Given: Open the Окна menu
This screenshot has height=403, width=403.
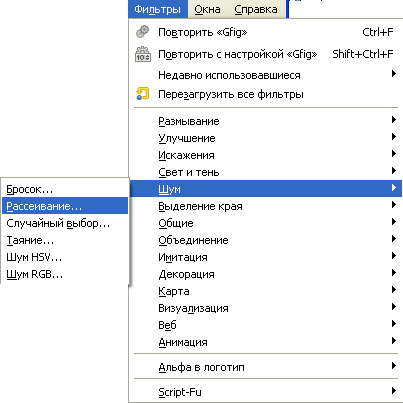Looking at the screenshot, I should click(x=207, y=9).
